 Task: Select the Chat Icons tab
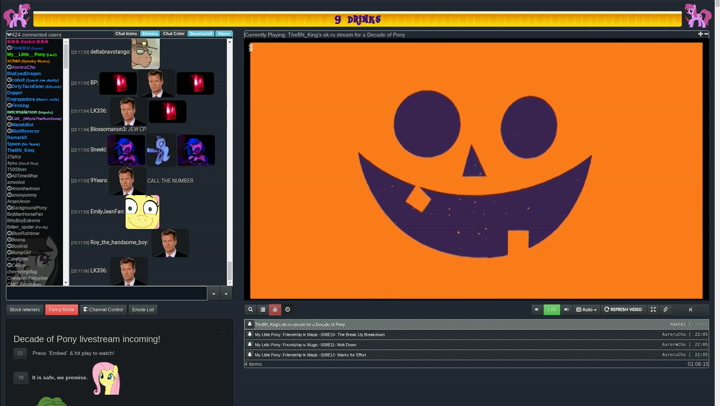[126, 34]
